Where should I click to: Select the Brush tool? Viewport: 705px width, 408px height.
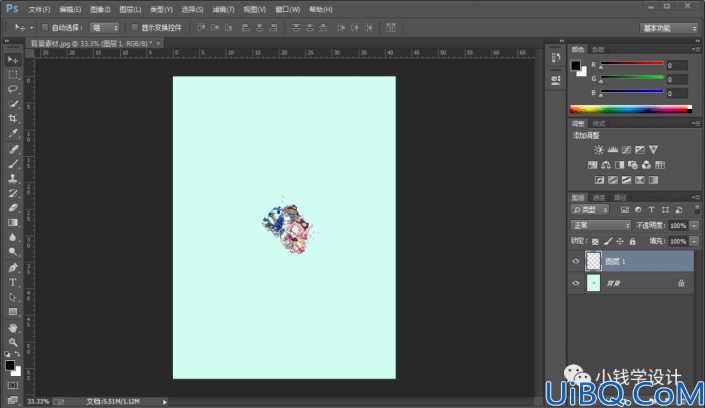click(13, 164)
